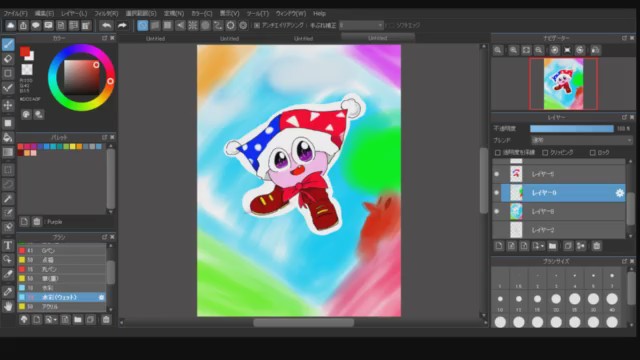Select the Acrylic brush at the list bottom
This screenshot has width=640, height=360.
pyautogui.click(x=62, y=306)
